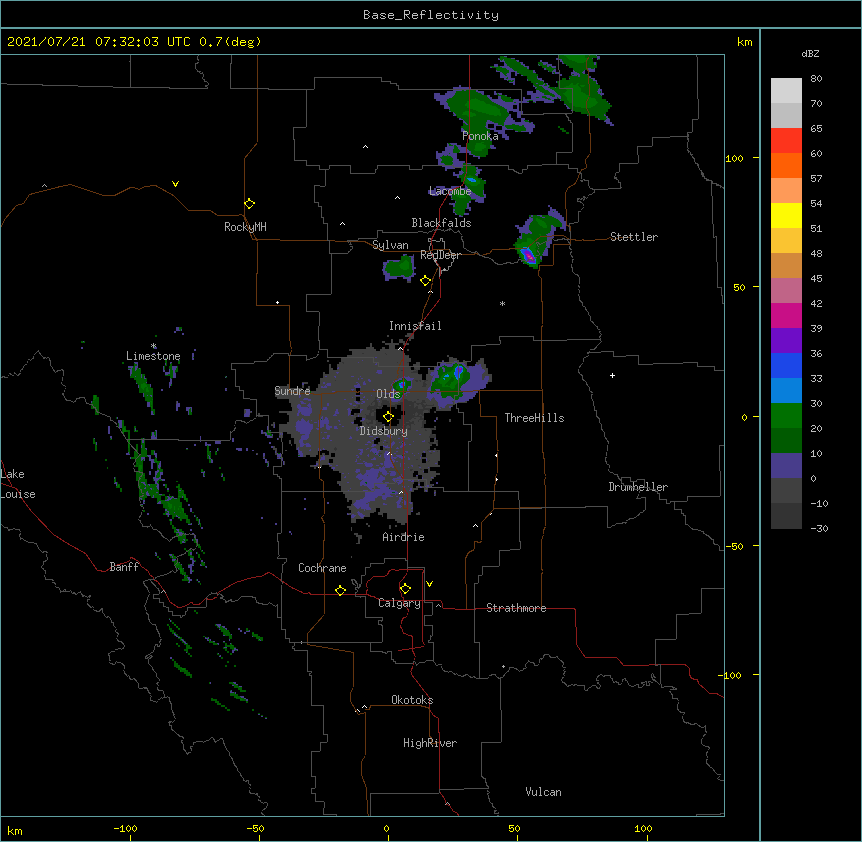This screenshot has width=862, height=842.
Task: Click the ThreeHills city label
Action: click(x=534, y=418)
